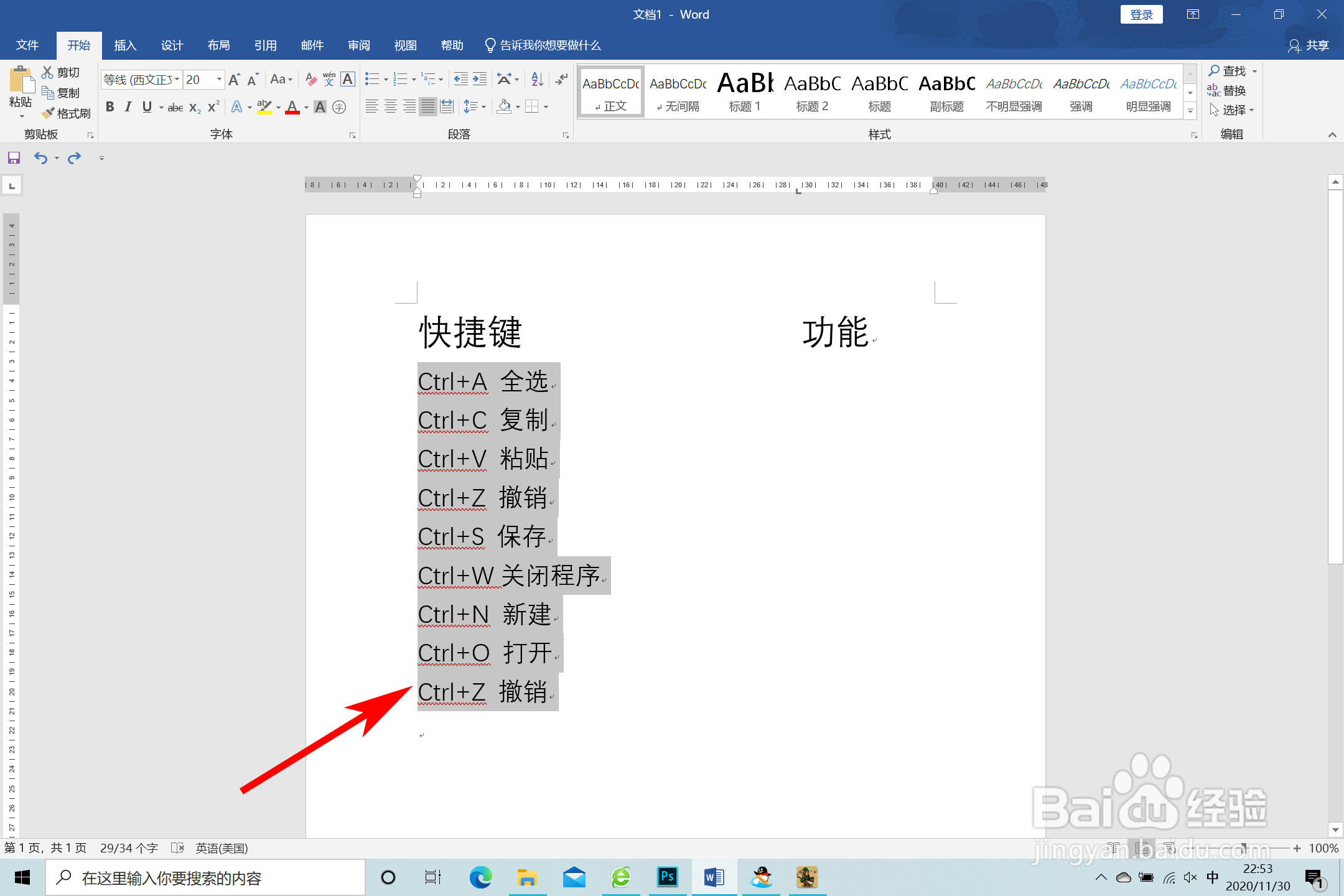Image resolution: width=1344 pixels, height=896 pixels.
Task: Toggle bold formatting on selection
Action: coord(110,107)
